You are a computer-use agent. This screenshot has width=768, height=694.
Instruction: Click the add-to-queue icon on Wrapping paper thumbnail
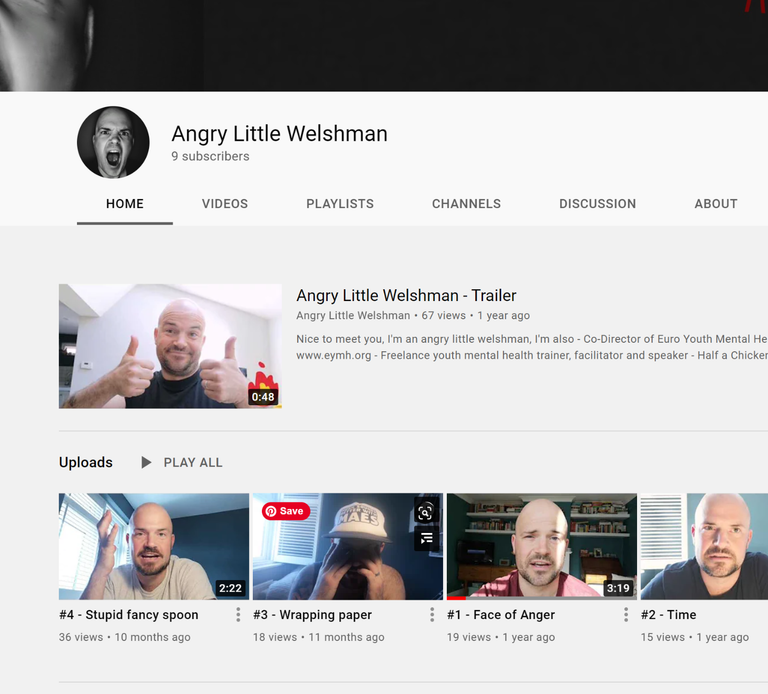pos(426,539)
